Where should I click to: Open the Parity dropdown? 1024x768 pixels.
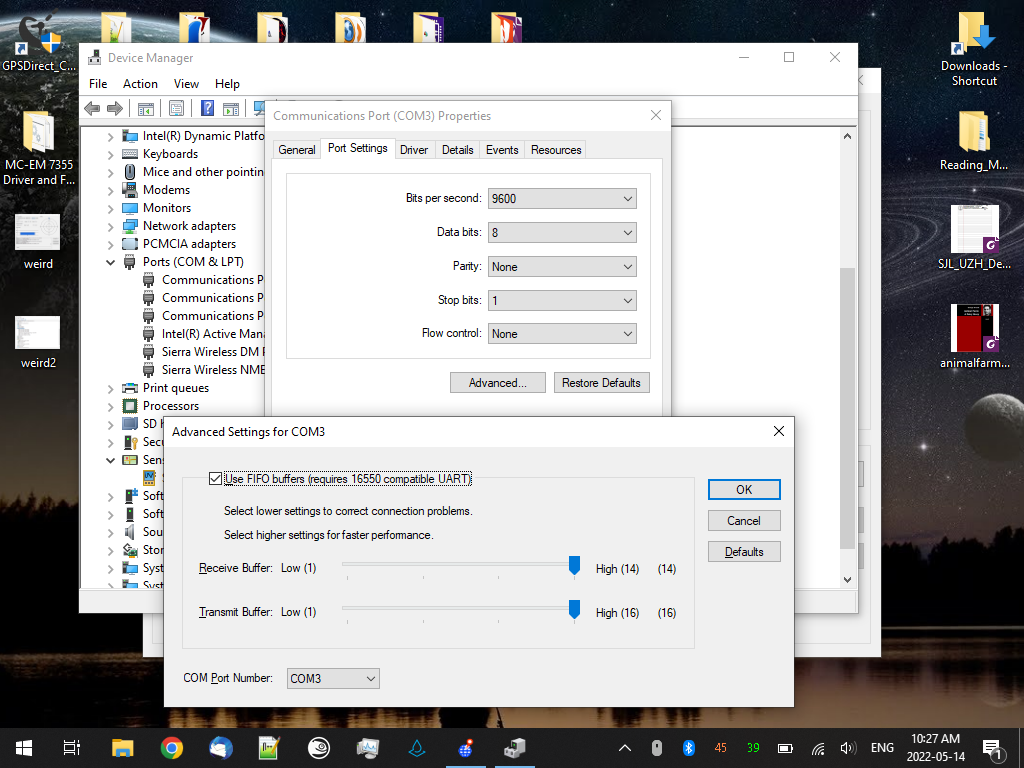562,266
